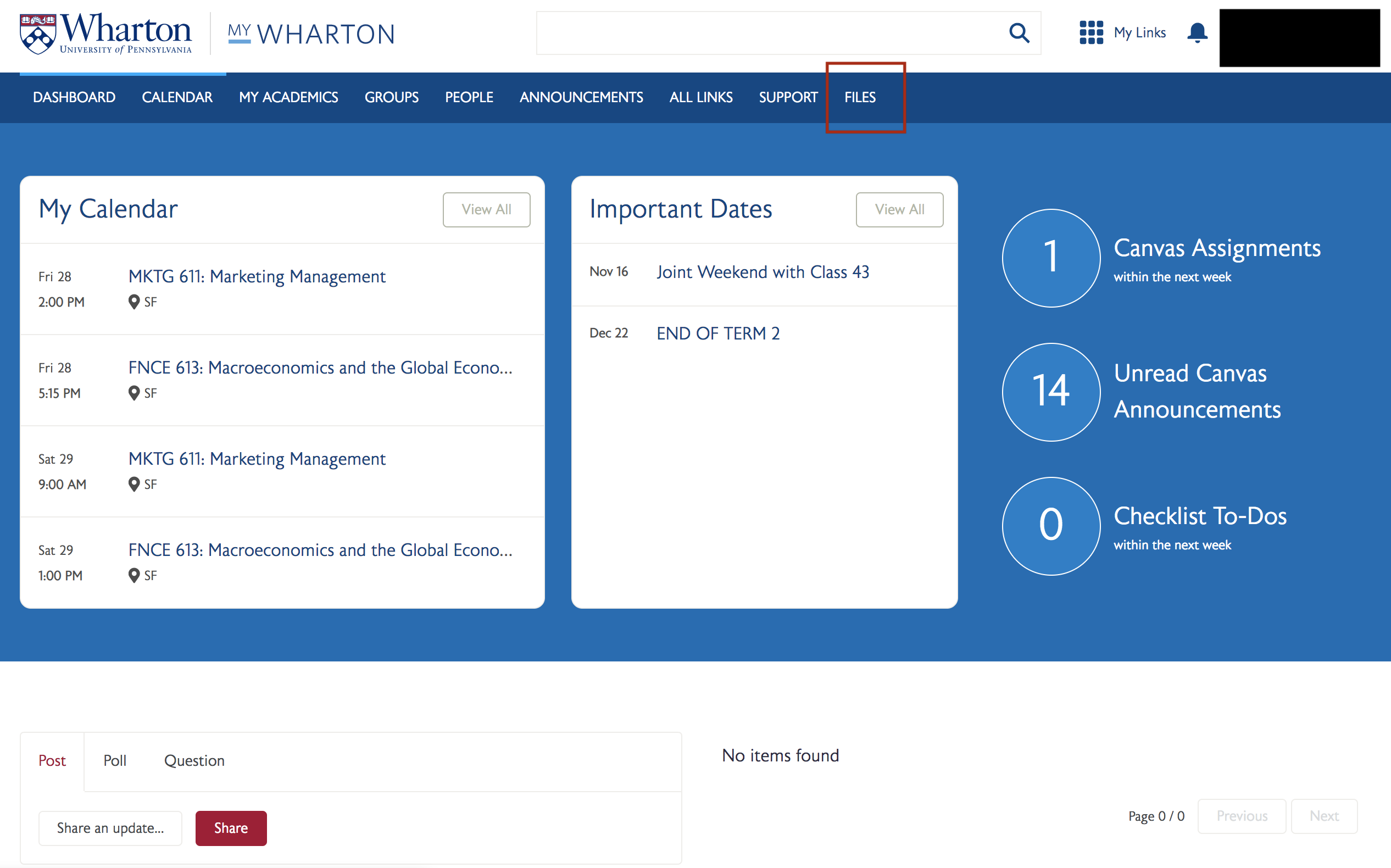Viewport: 1391px width, 868px height.
Task: Click View All in Important Dates
Action: [899, 209]
